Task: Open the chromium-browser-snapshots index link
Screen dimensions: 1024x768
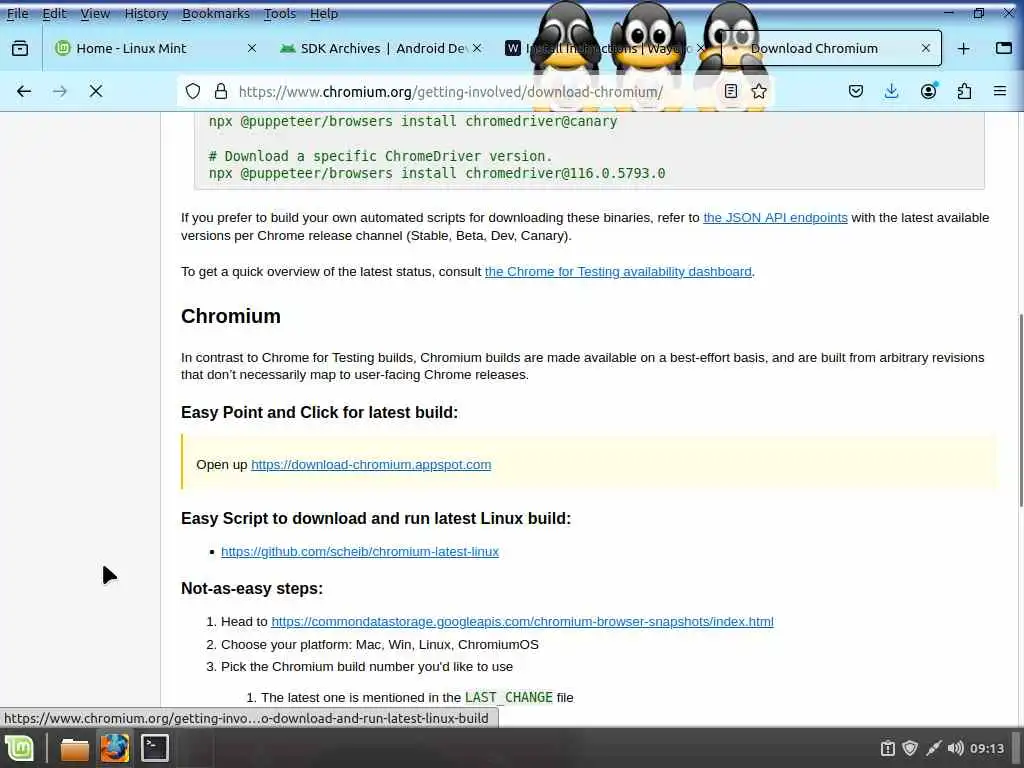Action: [x=522, y=622]
